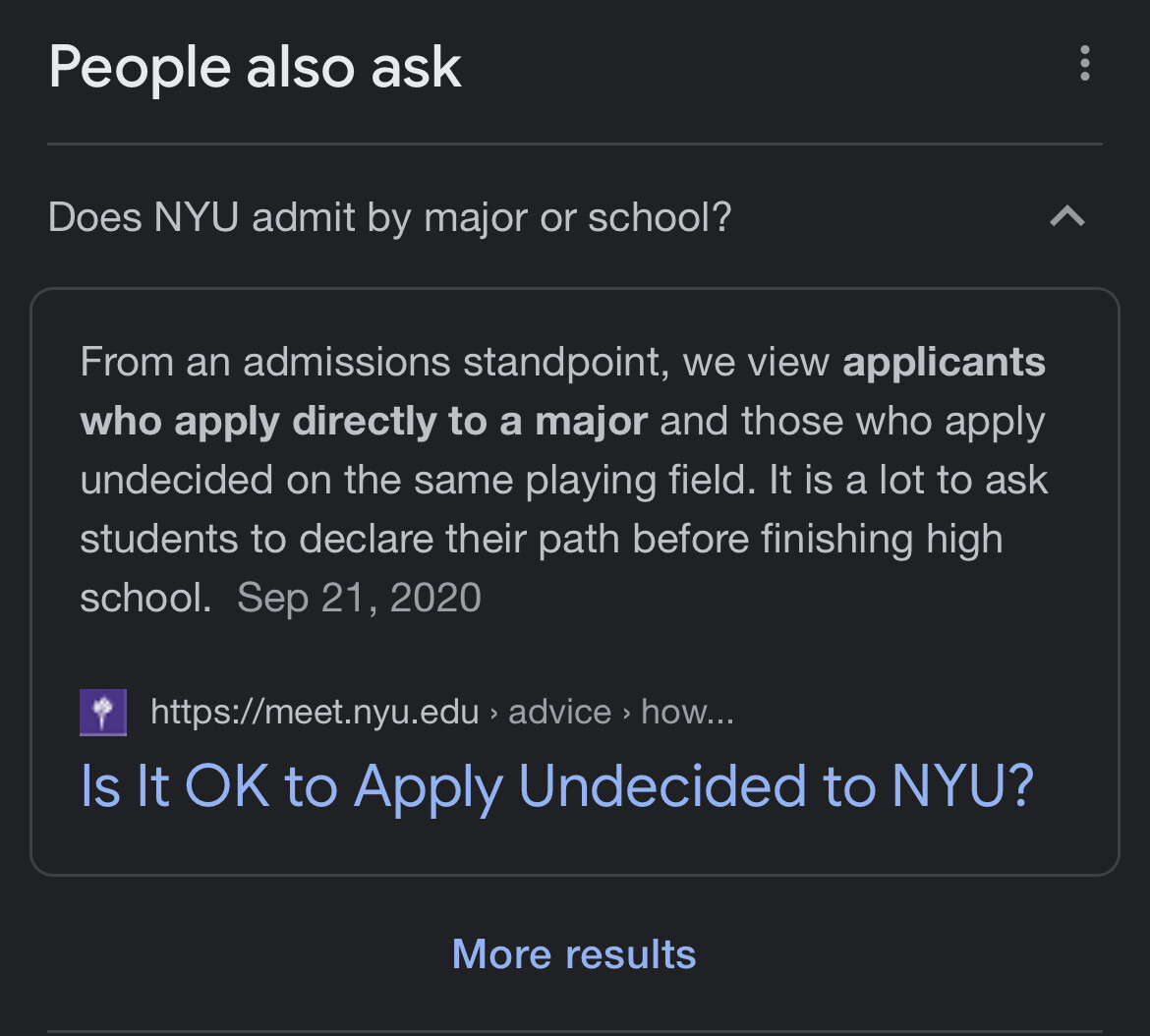Click the word 'school.' ending the snippet
The width and height of the screenshot is (1150, 1036).
(x=145, y=598)
